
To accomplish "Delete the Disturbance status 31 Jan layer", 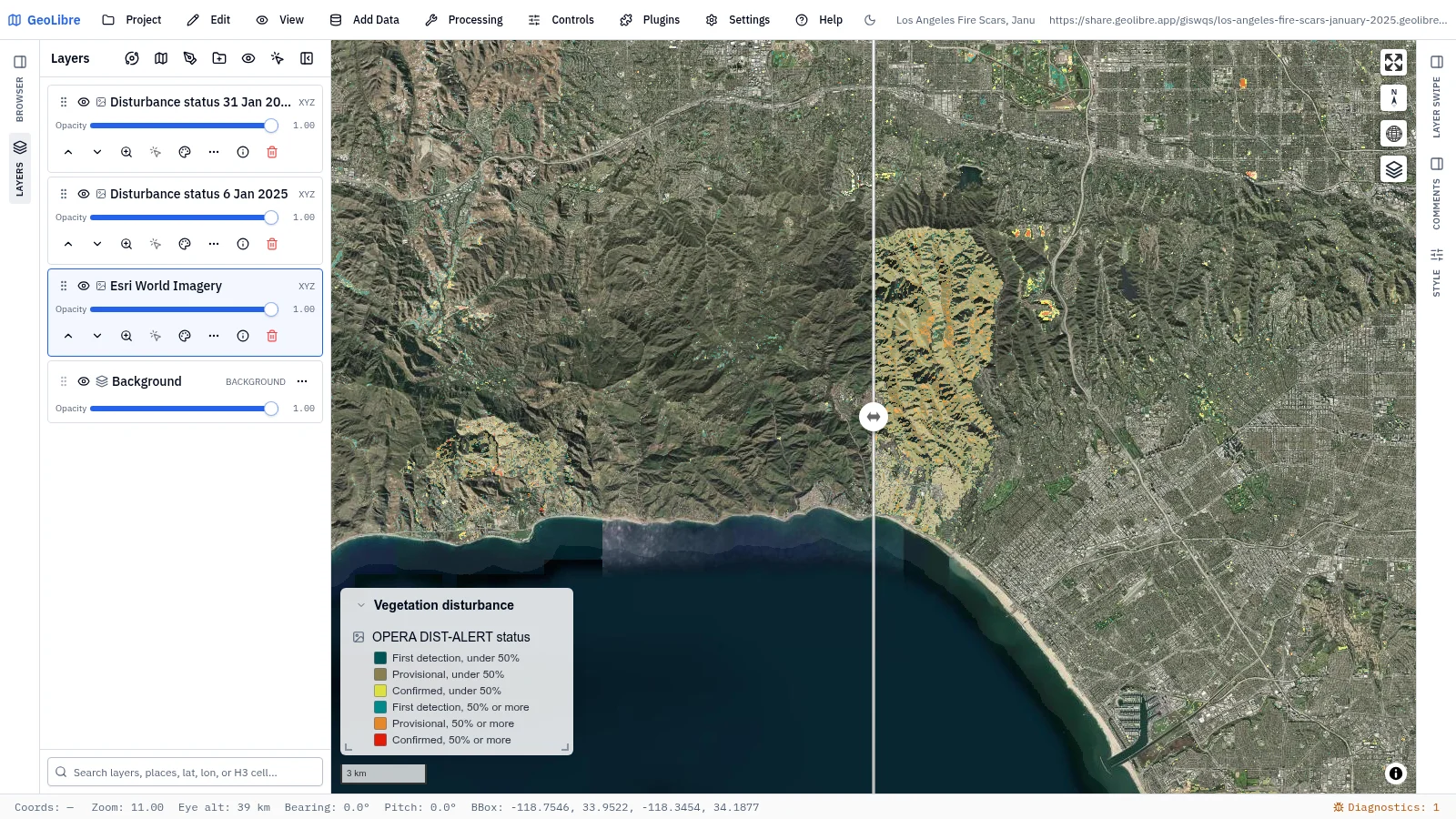I will coord(272,152).
